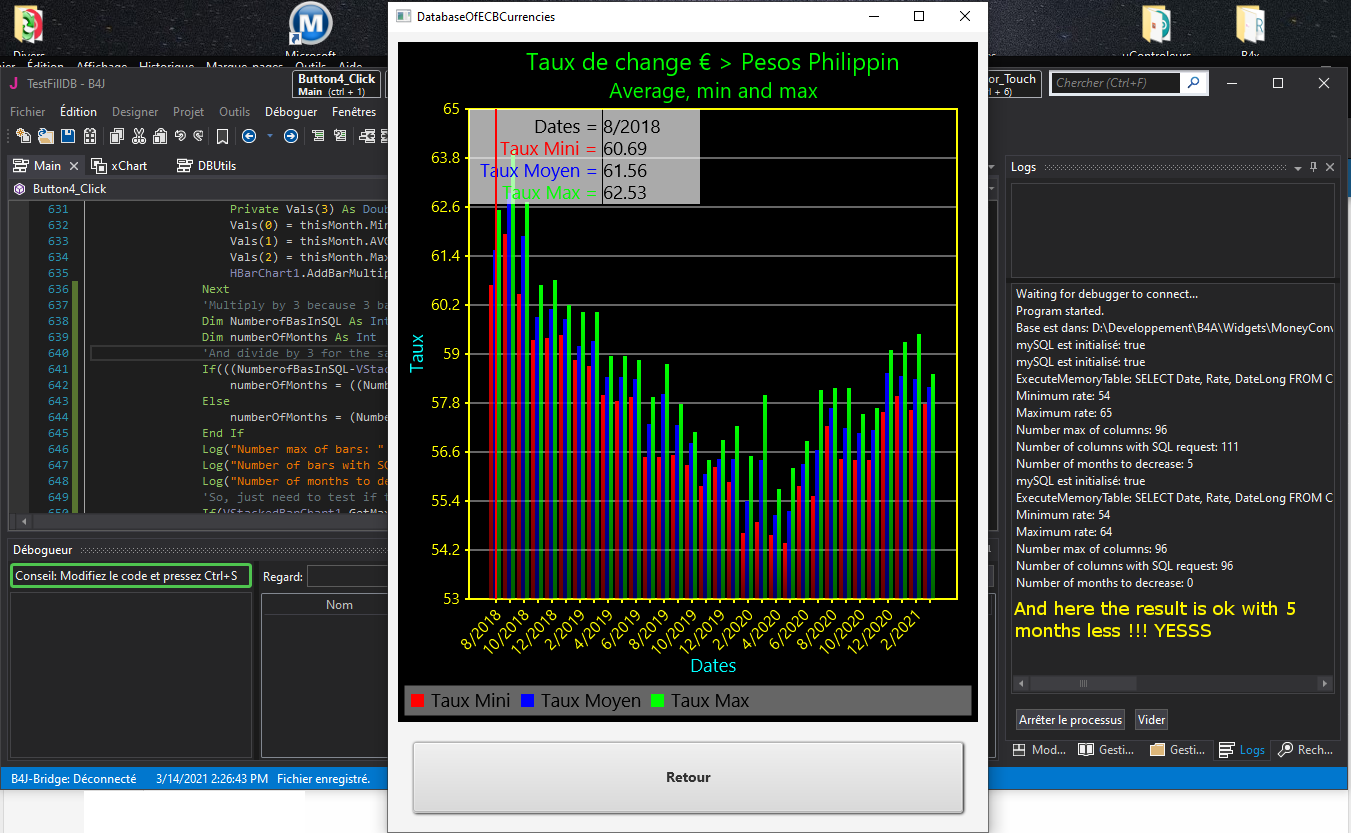The height and width of the screenshot is (833, 1351).
Task: Click the new file icon in toolbar
Action: [x=22, y=136]
